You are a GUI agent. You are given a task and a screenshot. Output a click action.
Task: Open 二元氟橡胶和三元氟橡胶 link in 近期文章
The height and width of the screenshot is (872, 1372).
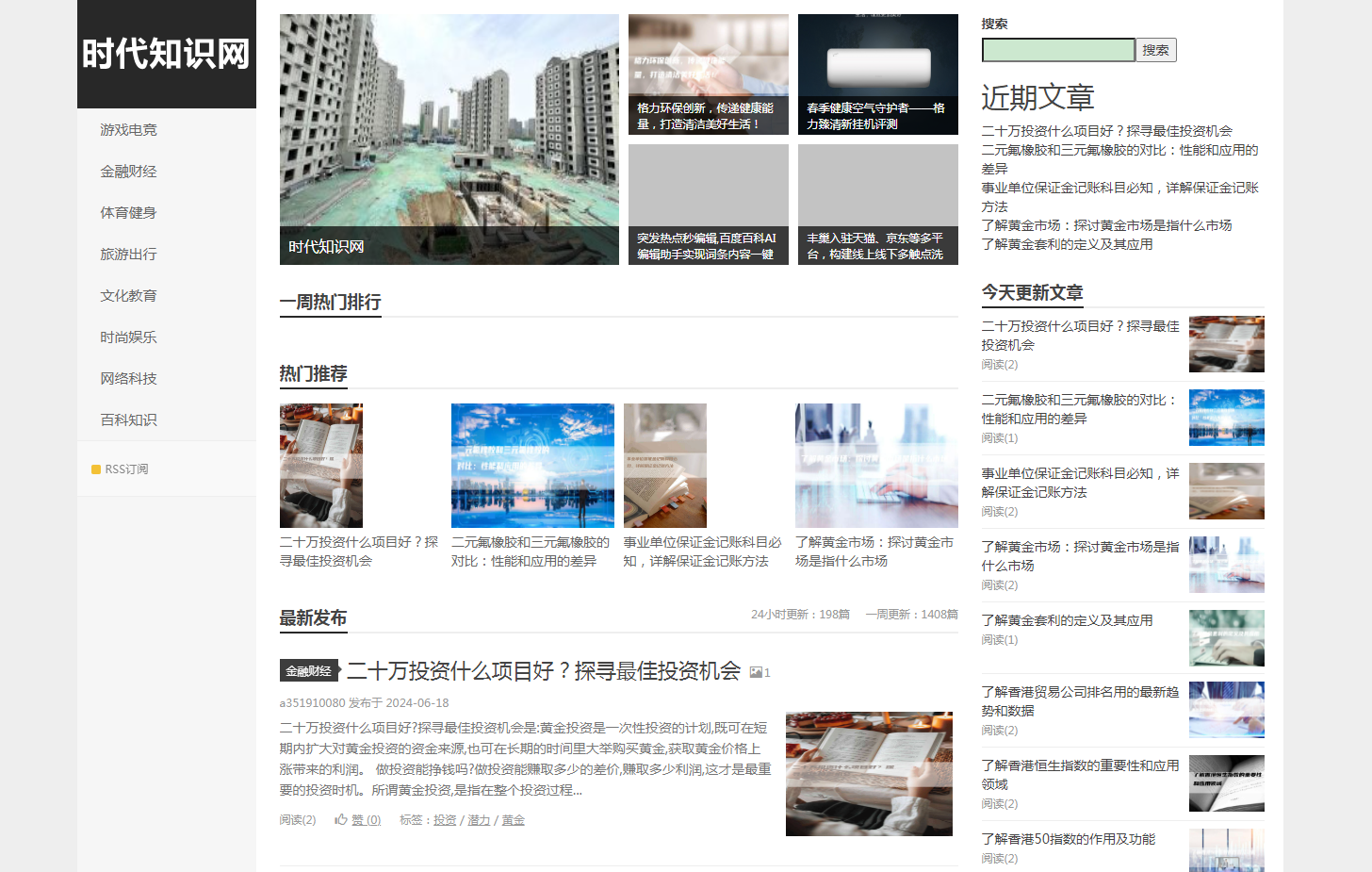[1119, 159]
